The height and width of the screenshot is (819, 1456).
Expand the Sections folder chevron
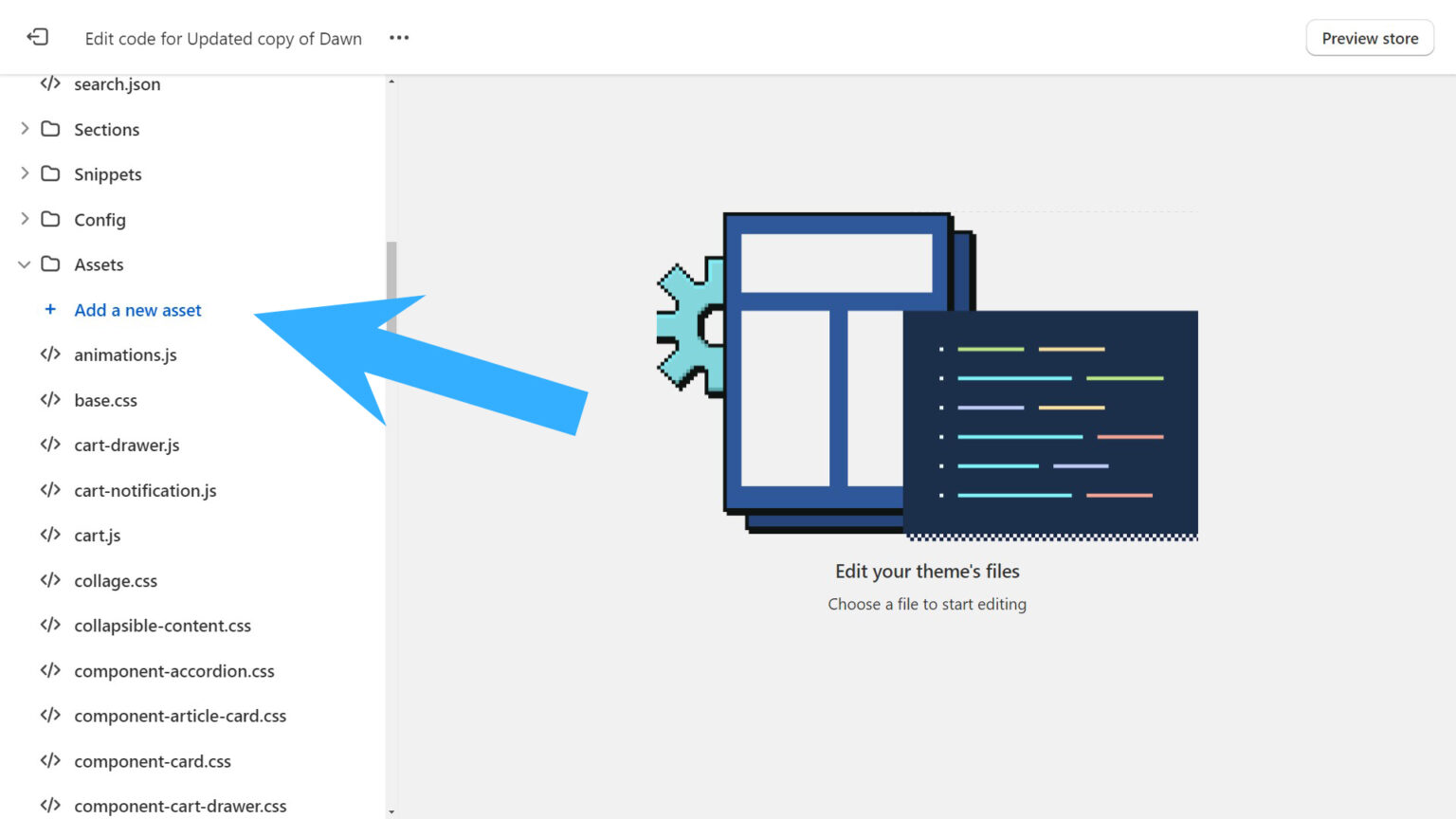(x=25, y=129)
